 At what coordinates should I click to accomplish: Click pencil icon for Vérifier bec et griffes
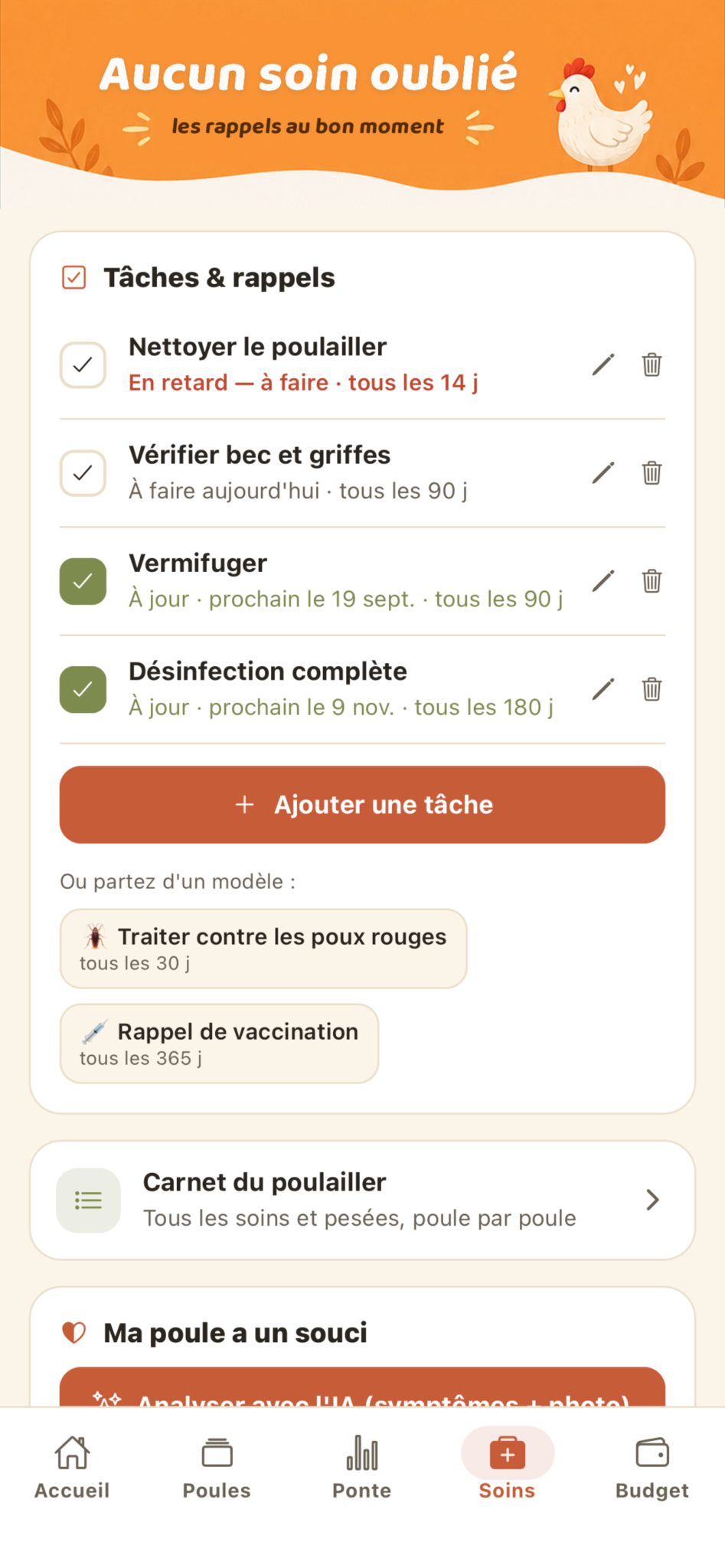pos(603,472)
